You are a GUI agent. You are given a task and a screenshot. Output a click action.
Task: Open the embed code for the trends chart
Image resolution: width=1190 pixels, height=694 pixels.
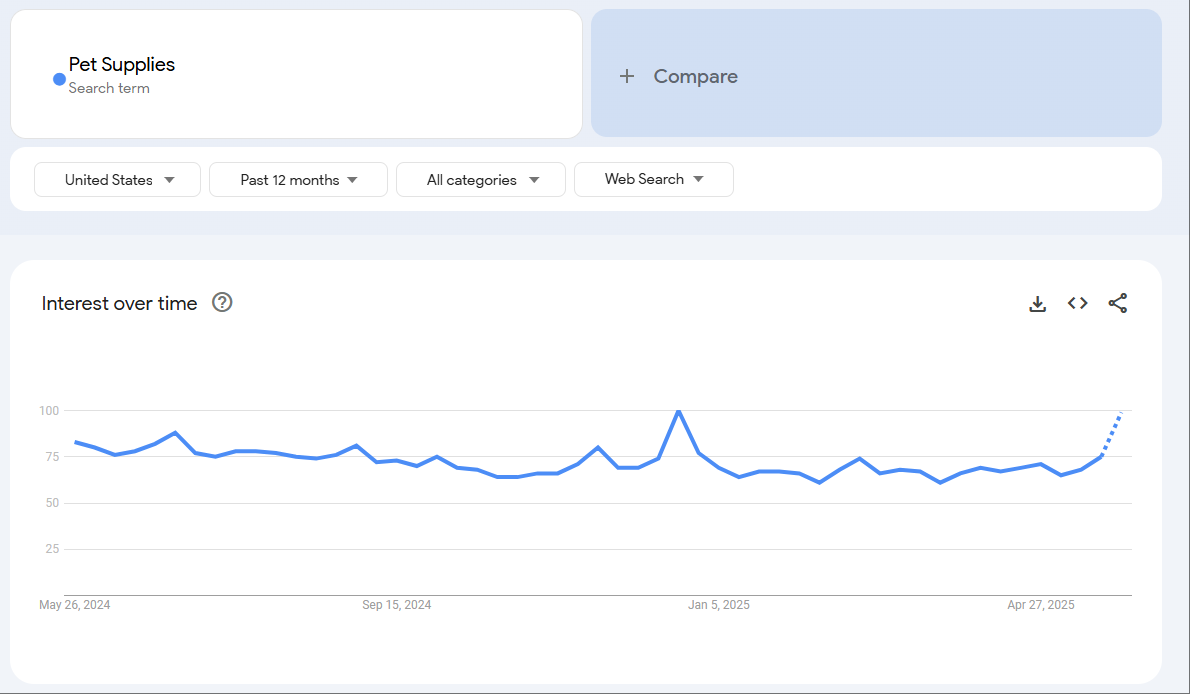point(1077,303)
